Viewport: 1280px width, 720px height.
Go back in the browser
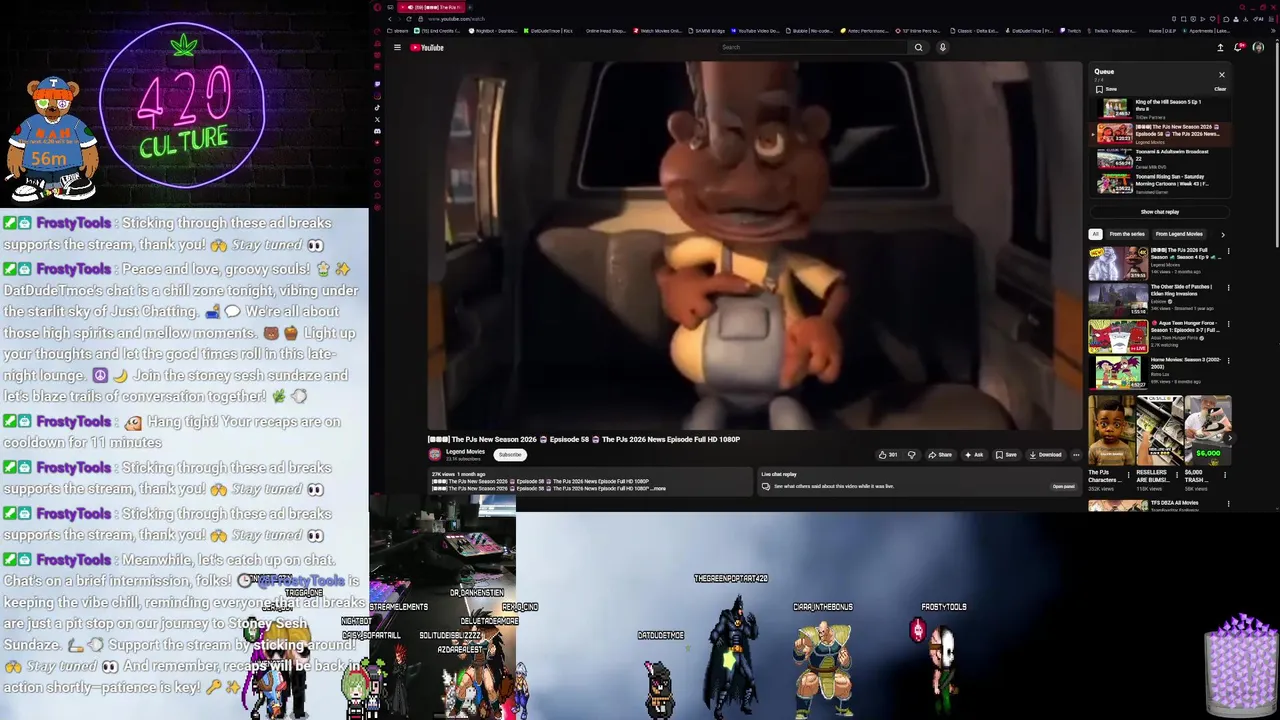390,19
